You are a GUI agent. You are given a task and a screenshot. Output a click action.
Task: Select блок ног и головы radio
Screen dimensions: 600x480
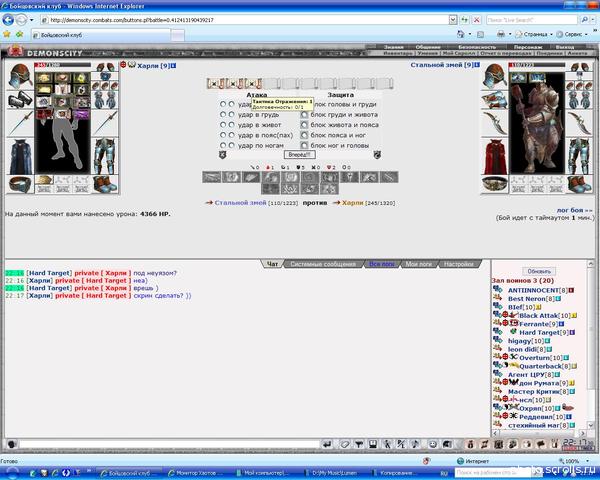coord(304,145)
